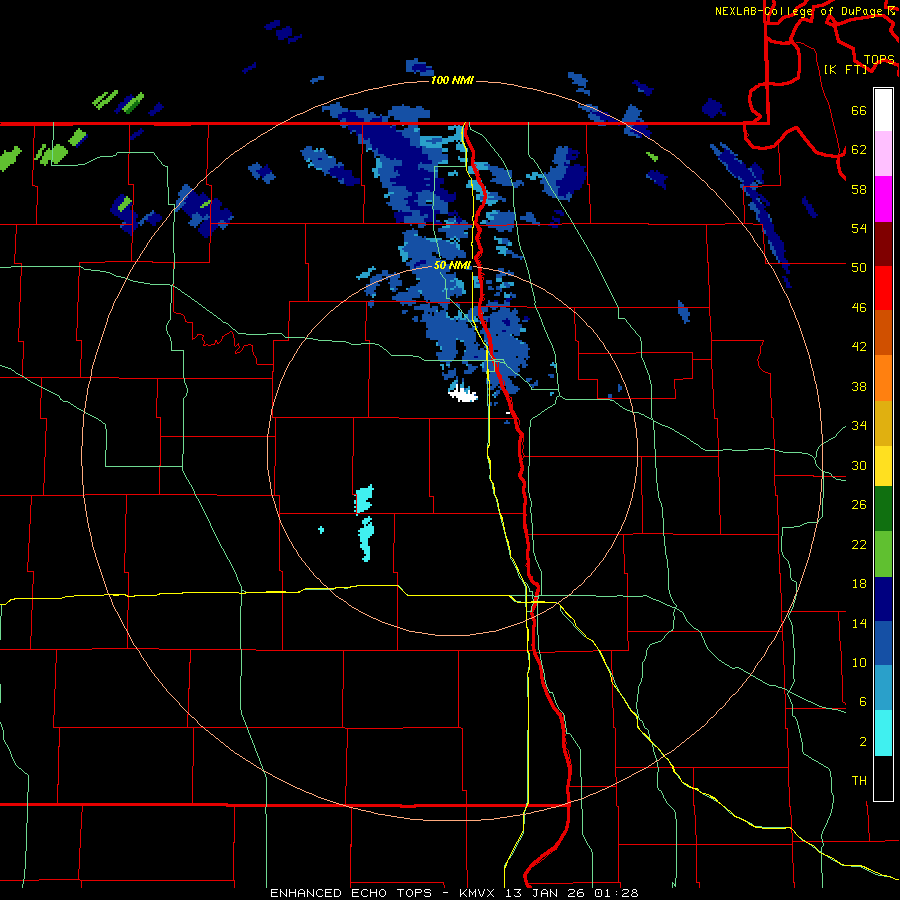Click the 6 value on the scale
This screenshot has height=900, width=900.
pyautogui.click(x=863, y=701)
